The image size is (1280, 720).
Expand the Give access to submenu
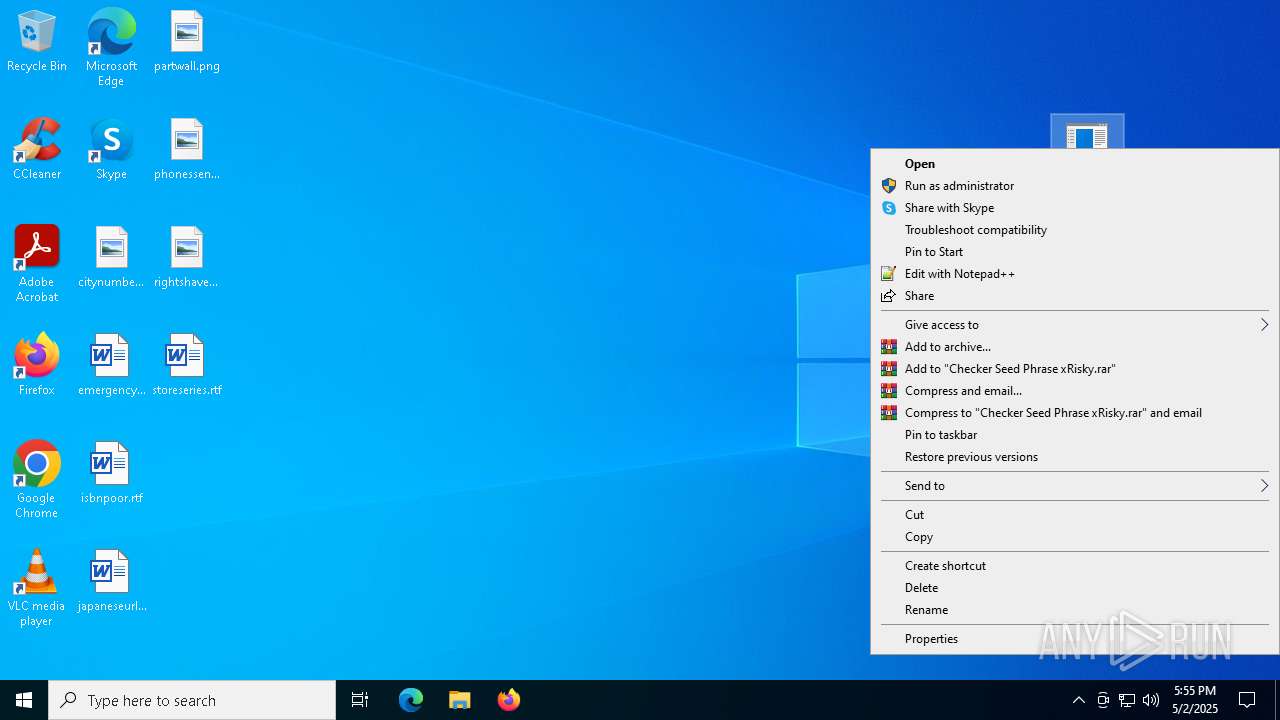[1075, 325]
